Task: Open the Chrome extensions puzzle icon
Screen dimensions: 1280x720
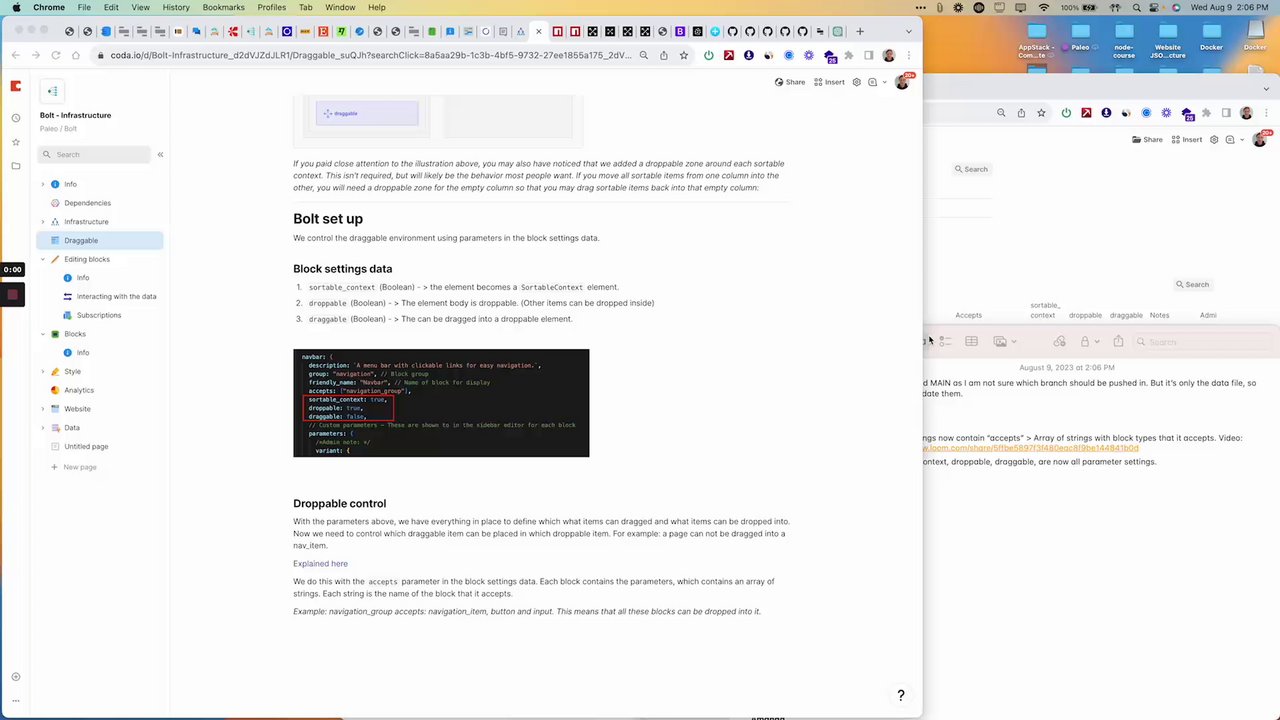Action: pyautogui.click(x=849, y=55)
